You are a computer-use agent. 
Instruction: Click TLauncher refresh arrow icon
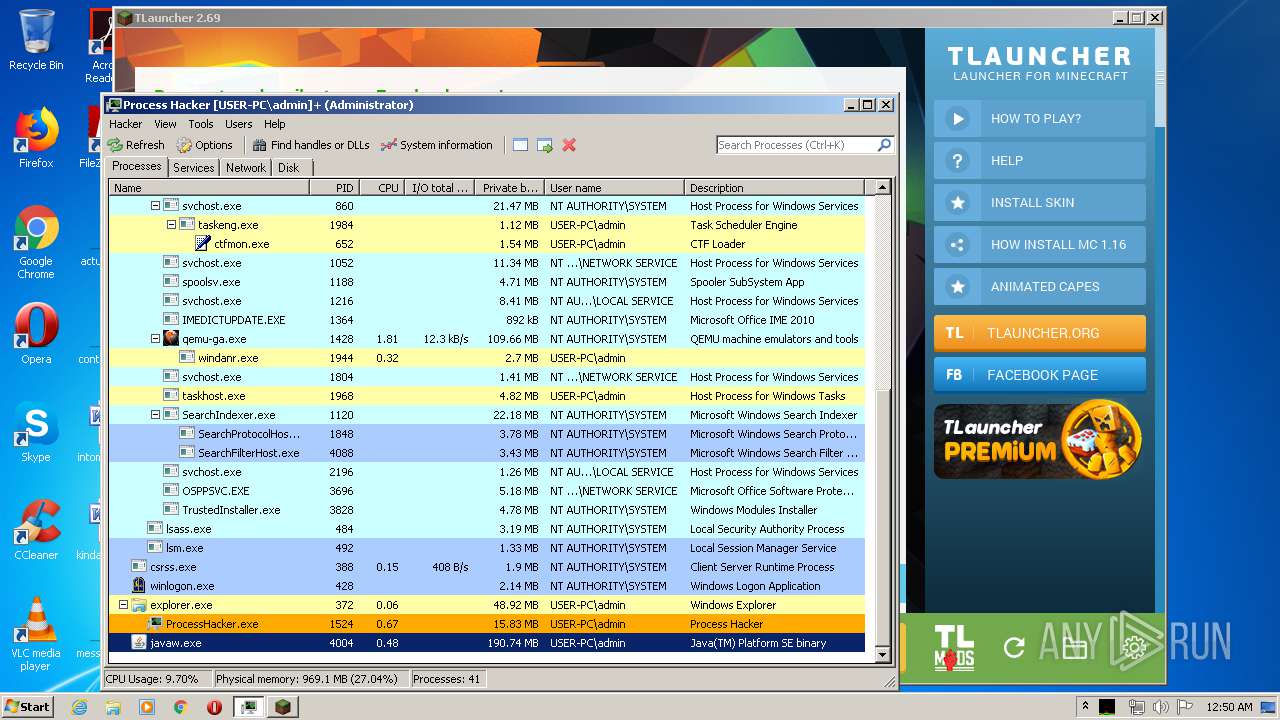tap(1014, 648)
